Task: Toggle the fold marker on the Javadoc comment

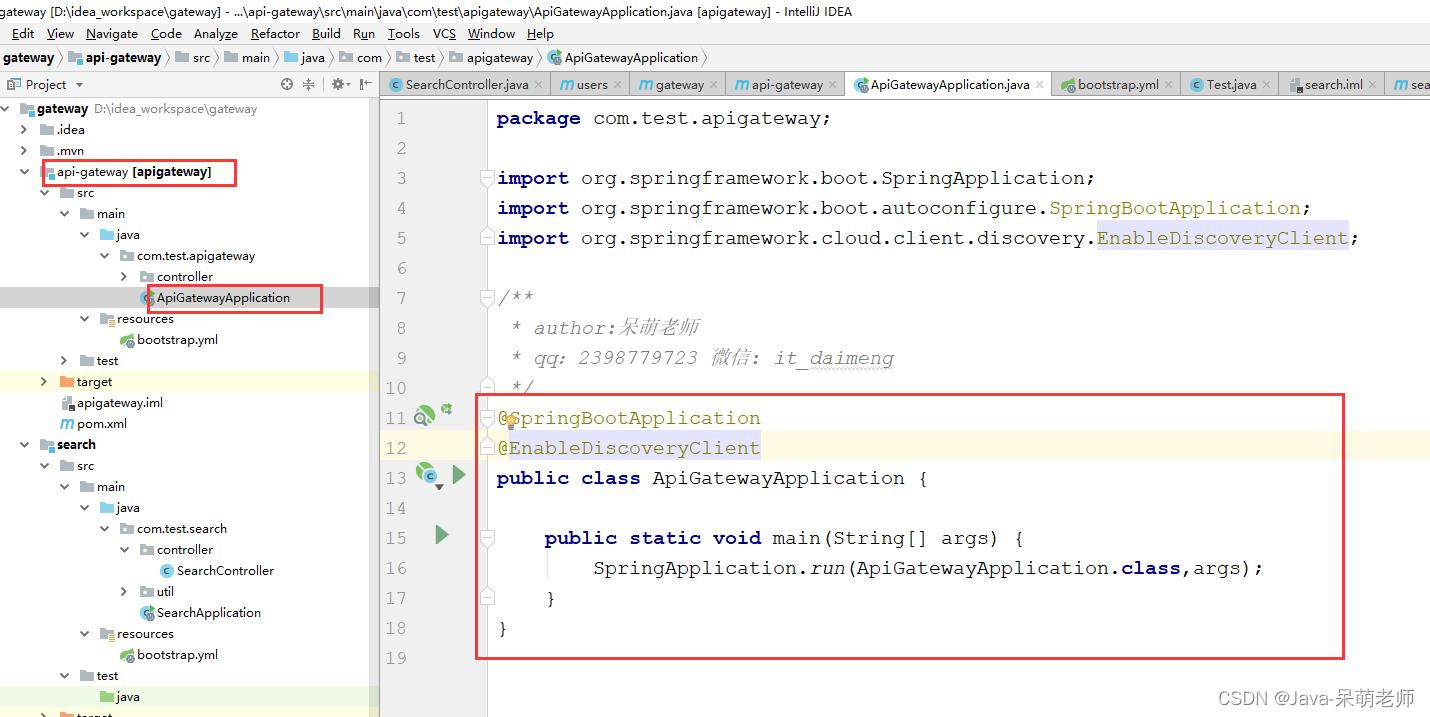Action: [x=487, y=298]
